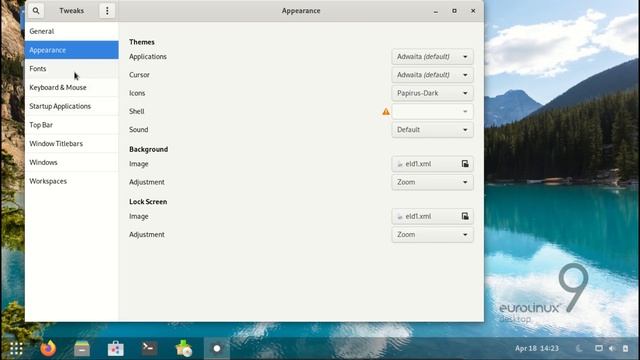
Task: Open Software store from taskbar
Action: (116, 349)
